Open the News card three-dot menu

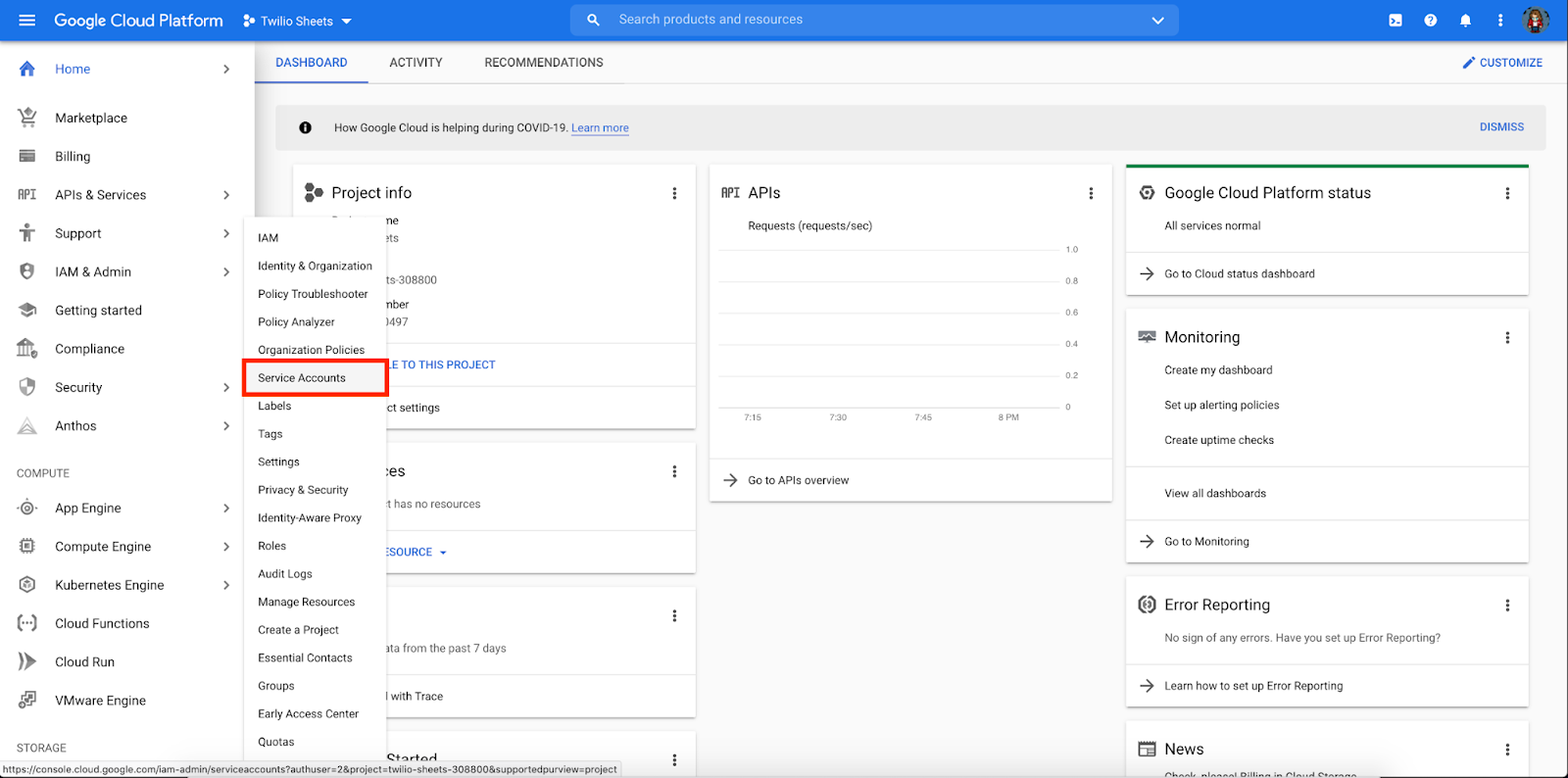(1507, 750)
